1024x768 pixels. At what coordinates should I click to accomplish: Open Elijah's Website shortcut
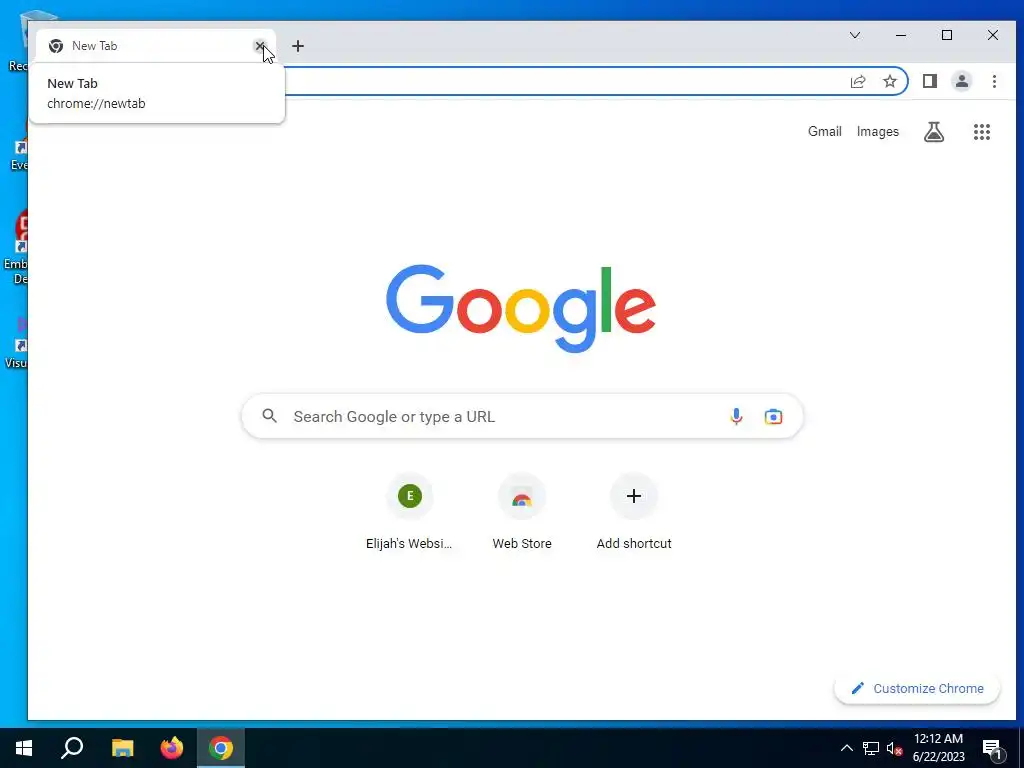409,513
